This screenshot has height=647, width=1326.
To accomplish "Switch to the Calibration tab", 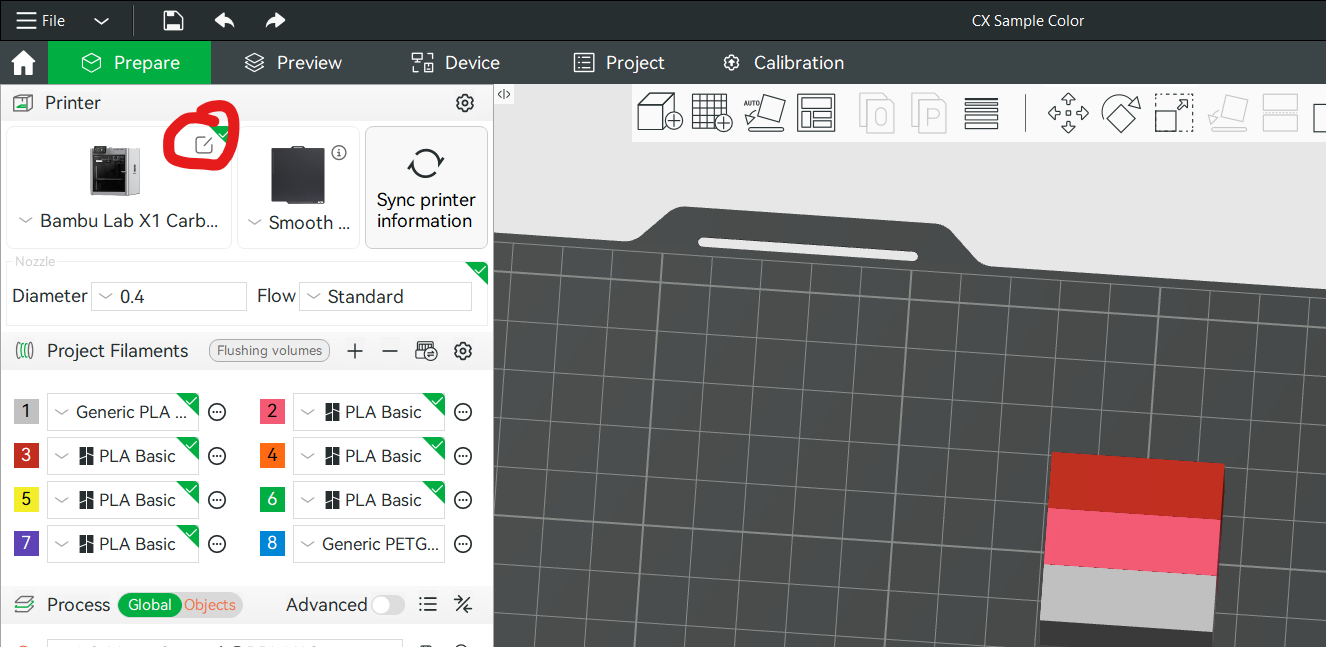I will point(783,63).
